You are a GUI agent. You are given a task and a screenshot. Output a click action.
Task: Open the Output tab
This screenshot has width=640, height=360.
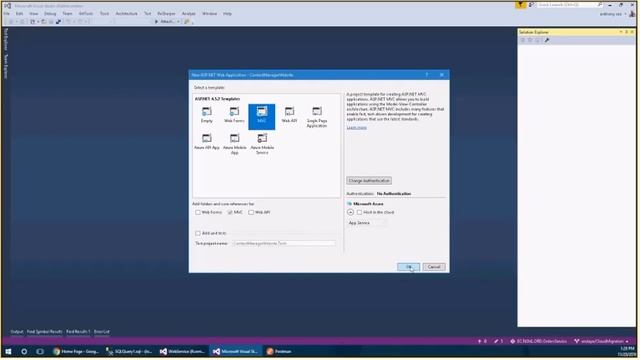17,331
